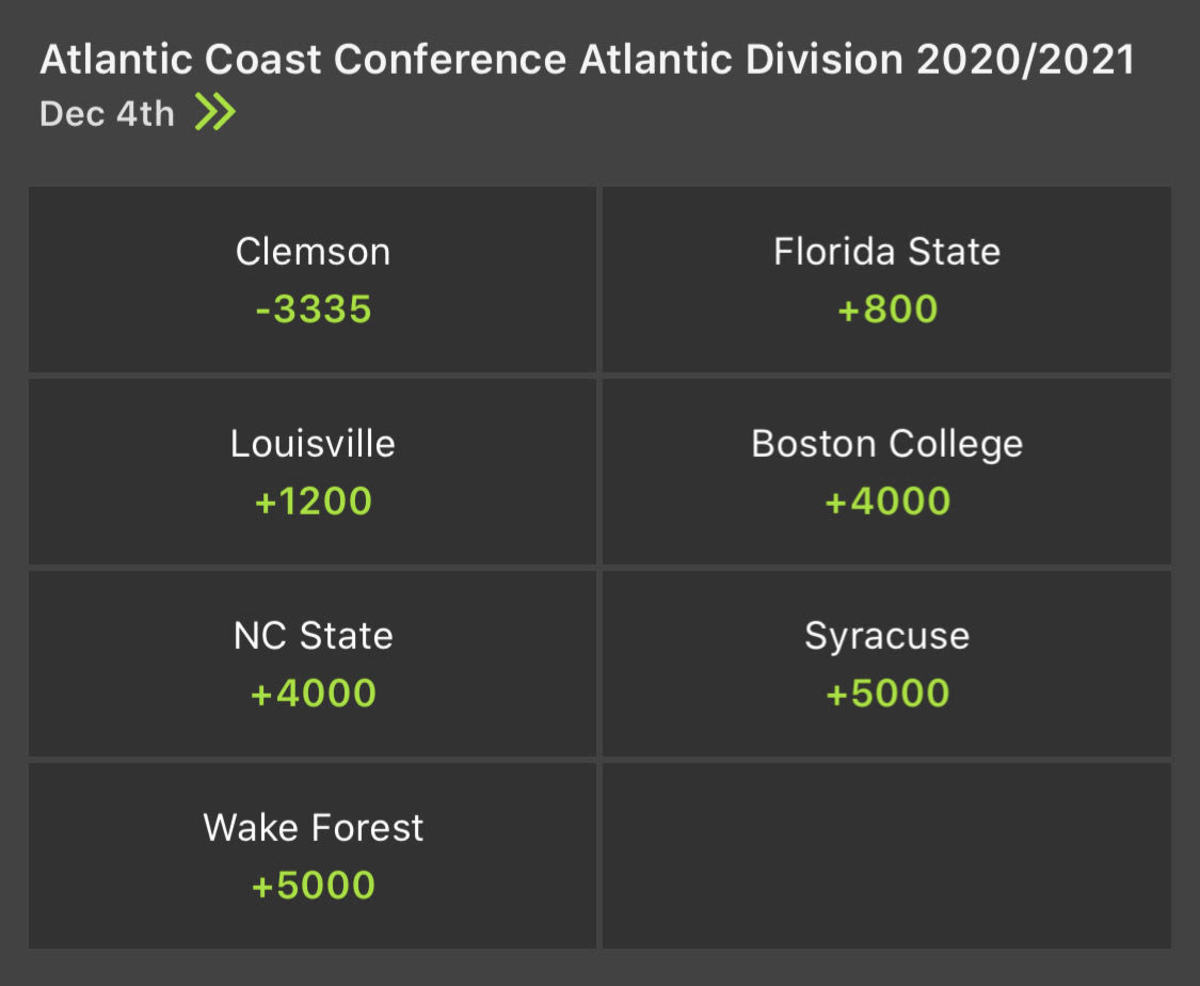Select the Boston College odds tile

point(886,470)
